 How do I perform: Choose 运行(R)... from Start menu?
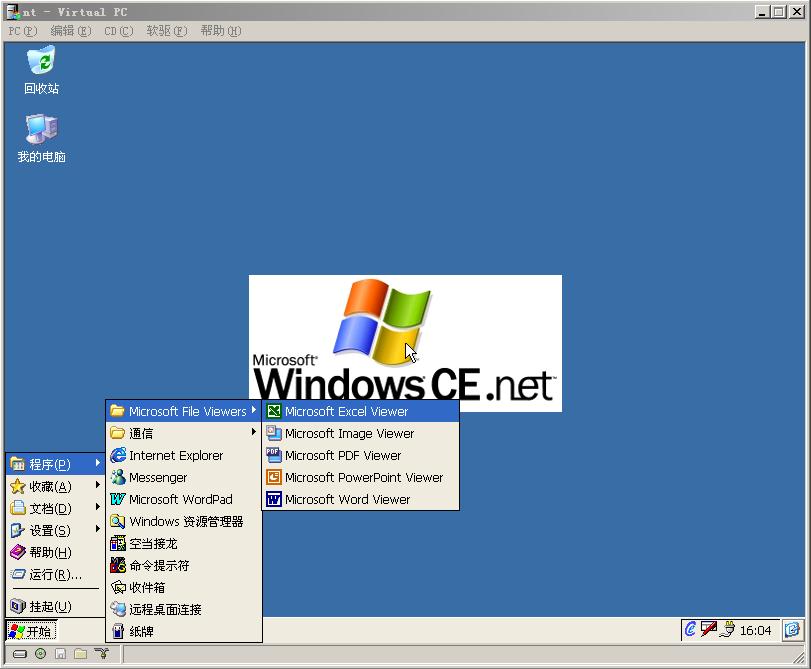tap(55, 574)
